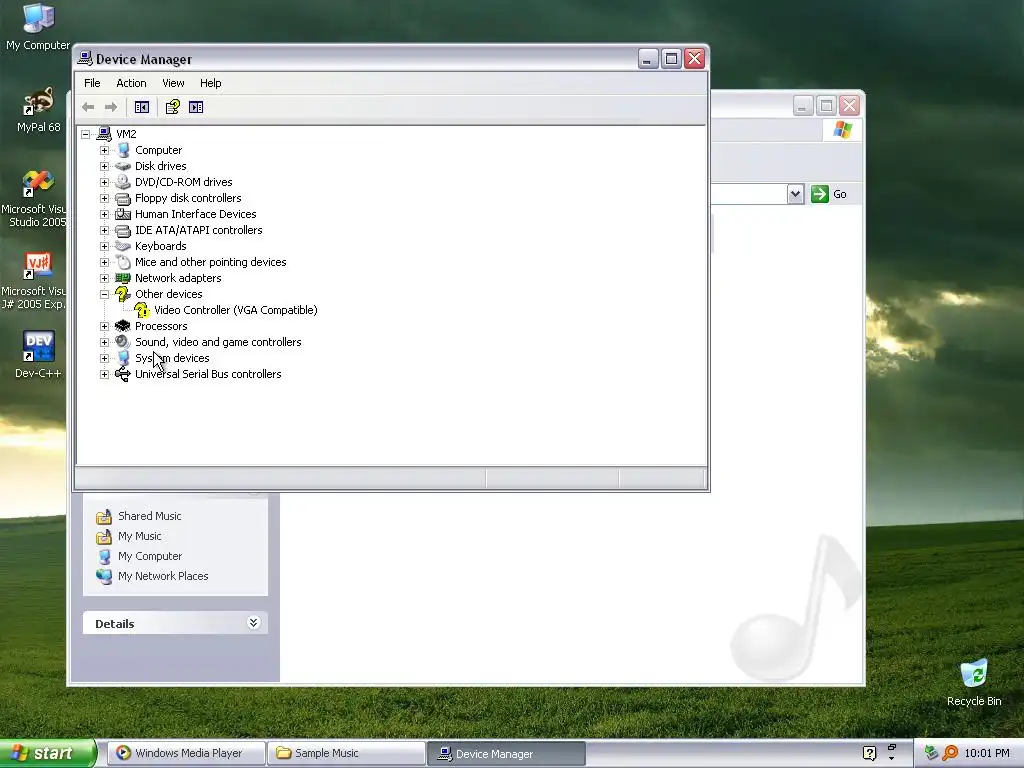Select the Mice and other pointing devices icon
1024x768 pixels.
click(123, 263)
